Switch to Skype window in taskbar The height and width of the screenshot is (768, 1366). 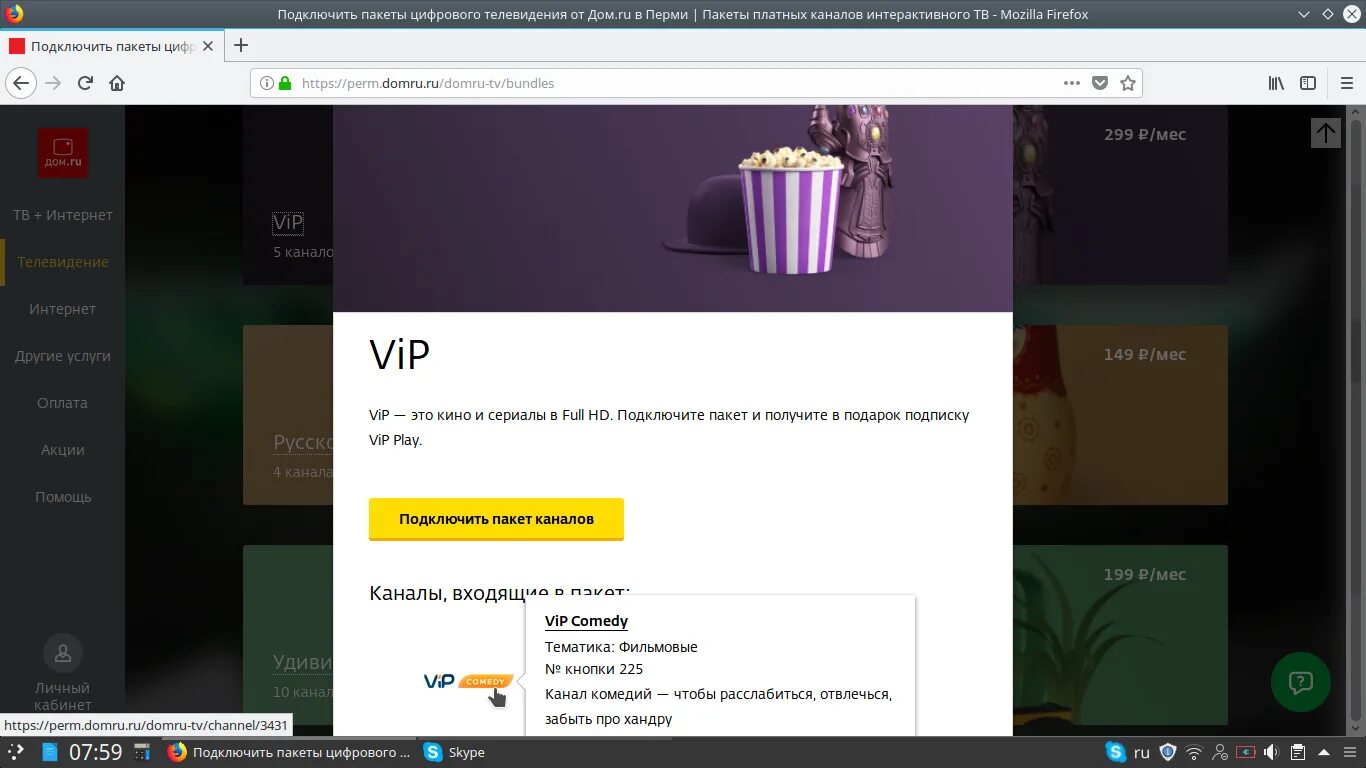[x=456, y=752]
